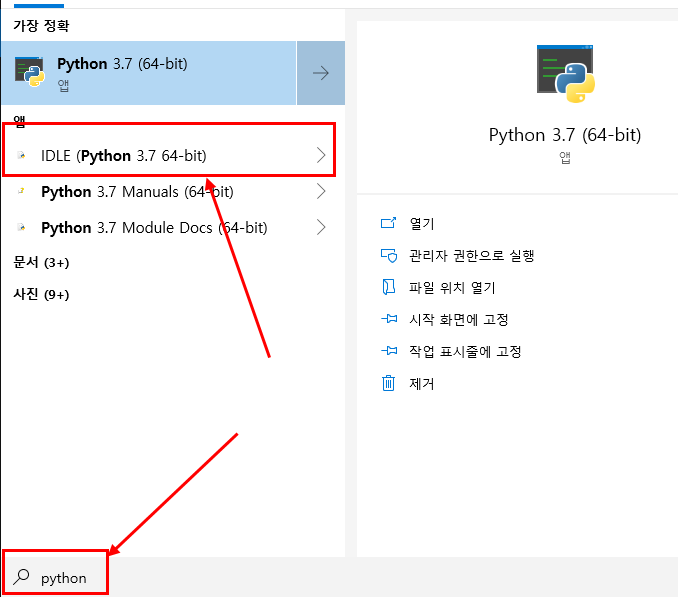Viewport: 678px width, 597px height.
Task: Expand chevron for Python 3.7 Manuals
Action: (321, 191)
